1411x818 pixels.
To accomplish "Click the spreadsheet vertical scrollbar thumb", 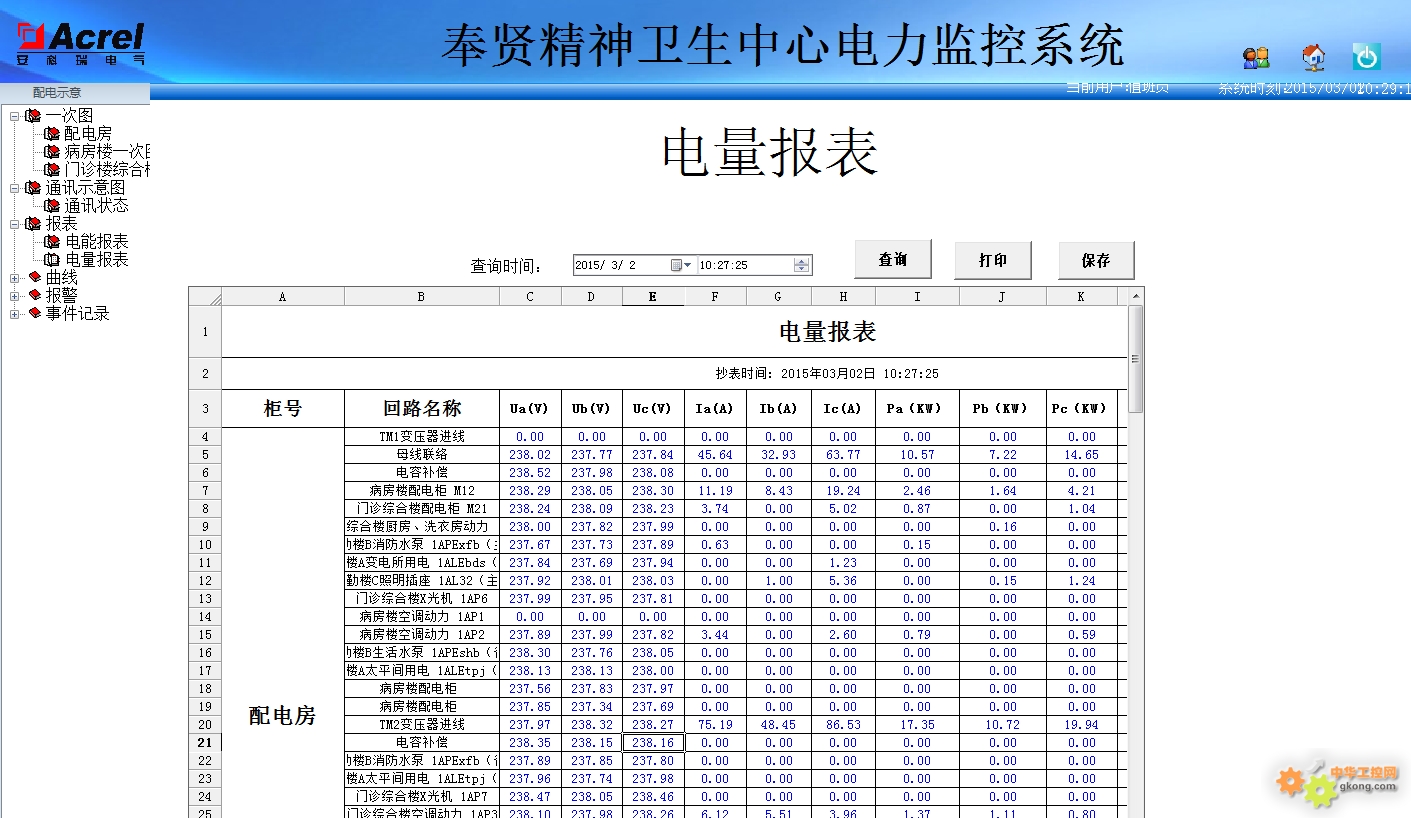I will tap(1135, 359).
